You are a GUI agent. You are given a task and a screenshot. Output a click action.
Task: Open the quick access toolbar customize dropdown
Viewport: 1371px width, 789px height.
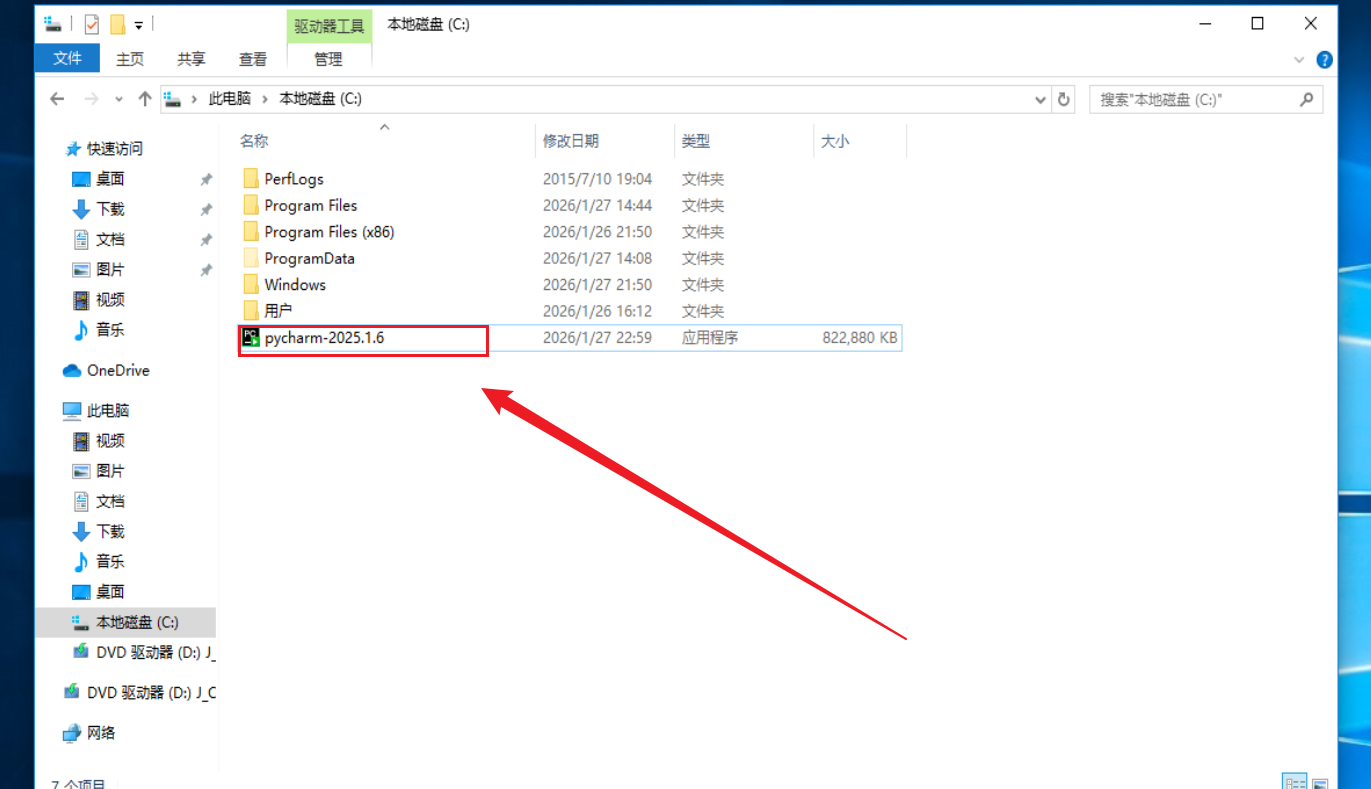click(x=139, y=24)
